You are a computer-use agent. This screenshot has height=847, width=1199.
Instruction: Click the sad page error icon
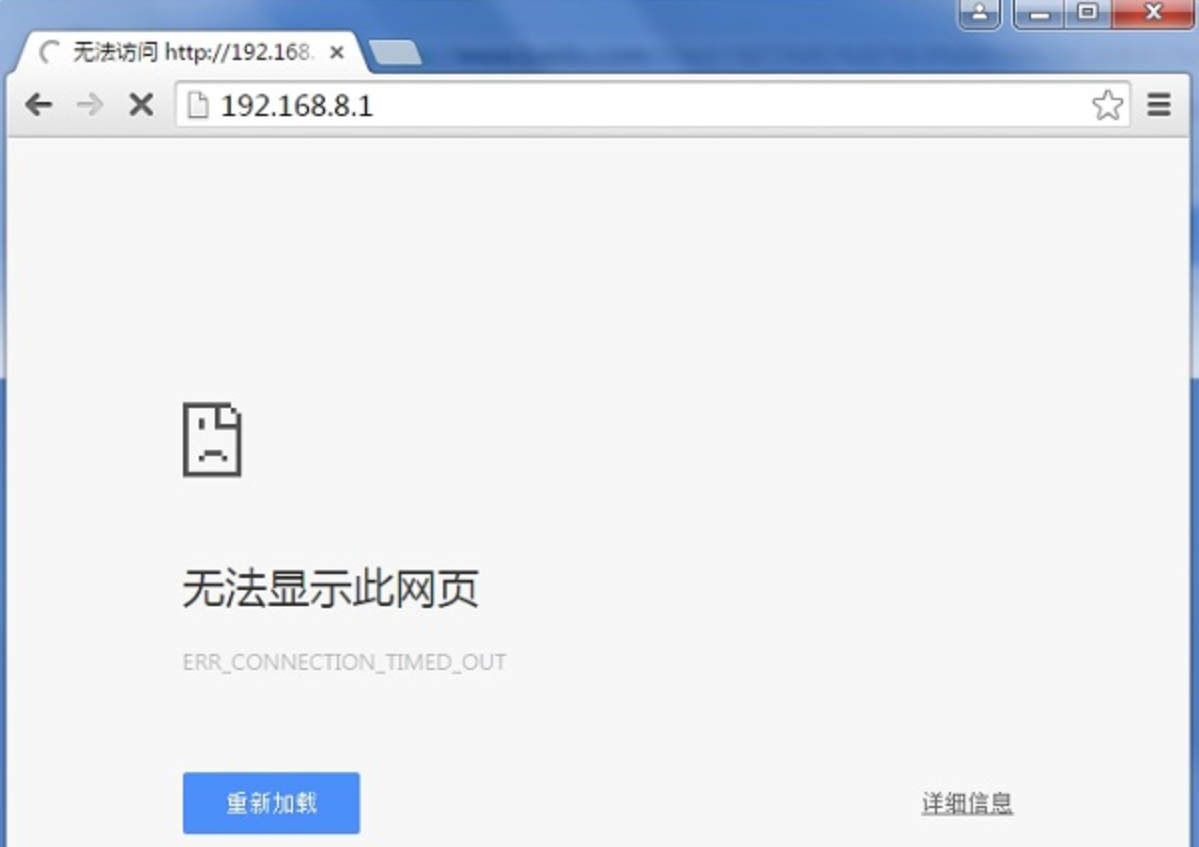(x=212, y=440)
